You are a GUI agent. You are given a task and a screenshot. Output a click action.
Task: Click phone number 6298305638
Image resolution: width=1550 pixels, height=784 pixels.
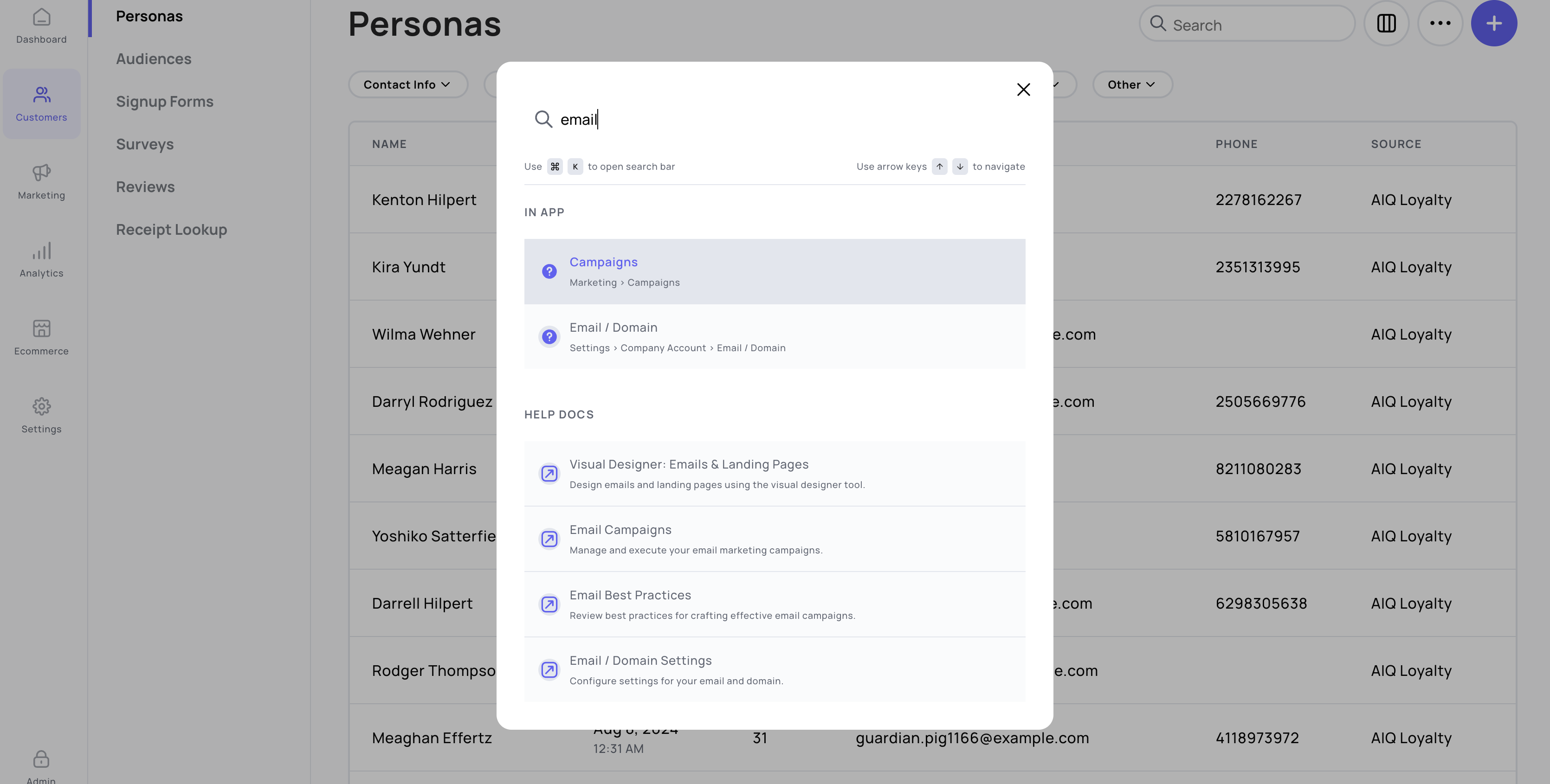(x=1261, y=604)
